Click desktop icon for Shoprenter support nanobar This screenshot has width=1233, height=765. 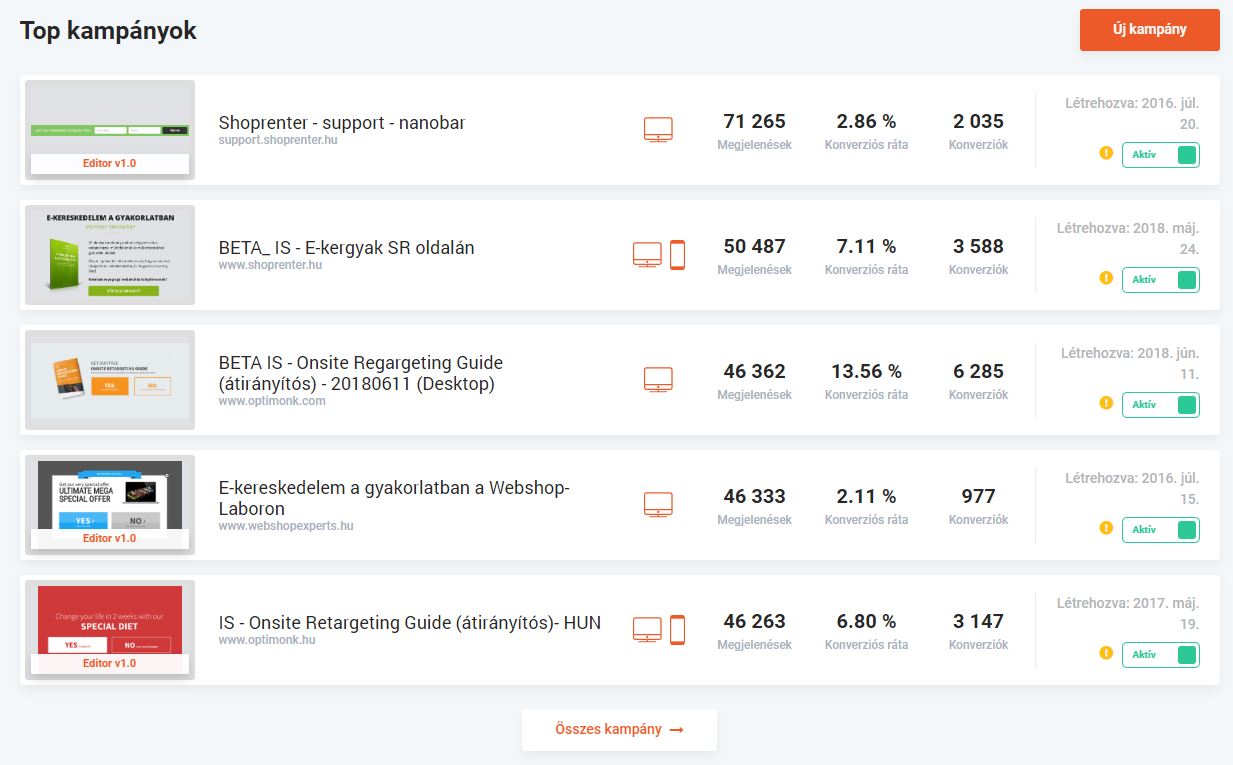point(658,130)
